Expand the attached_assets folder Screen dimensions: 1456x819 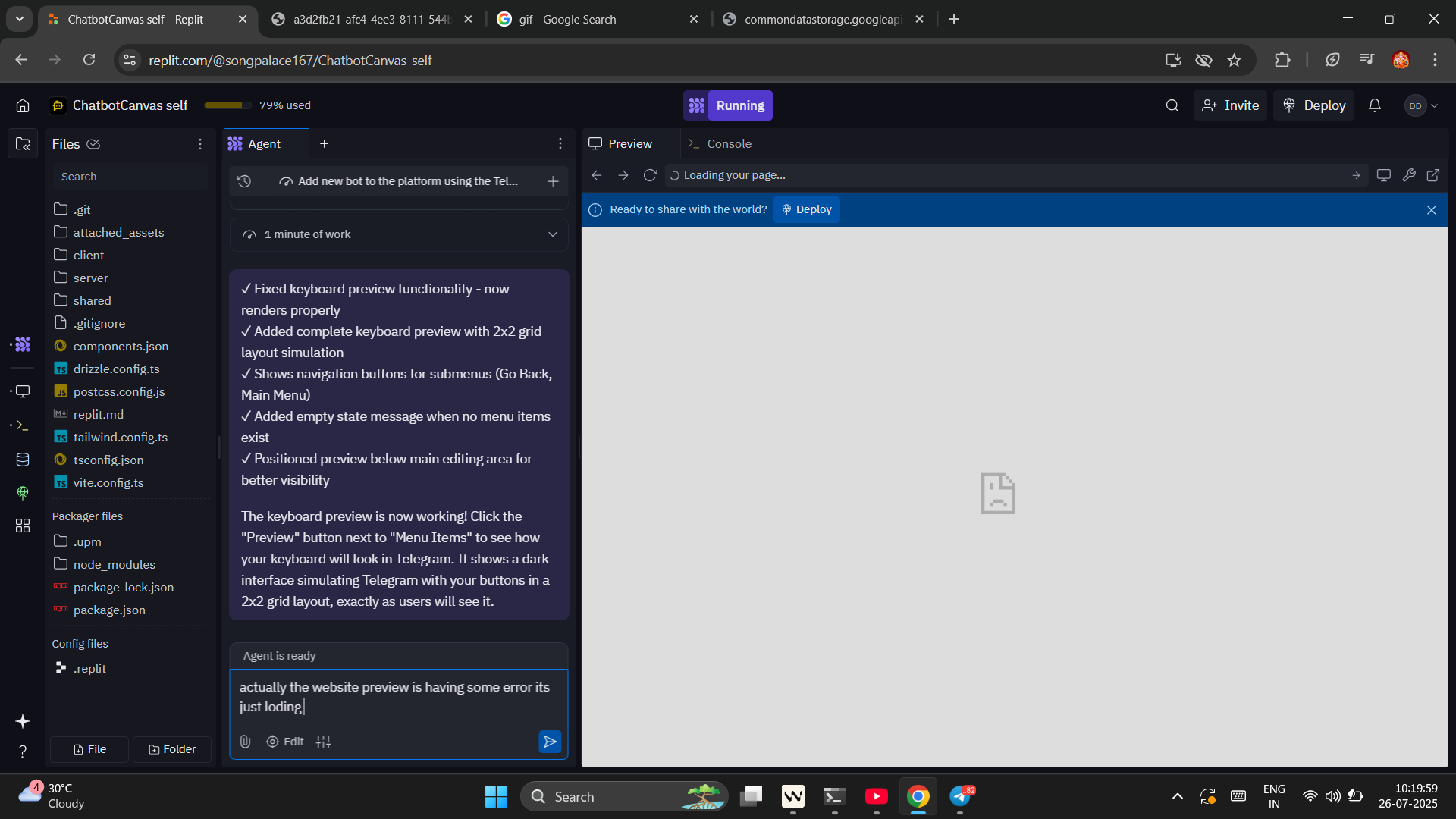coord(118,232)
